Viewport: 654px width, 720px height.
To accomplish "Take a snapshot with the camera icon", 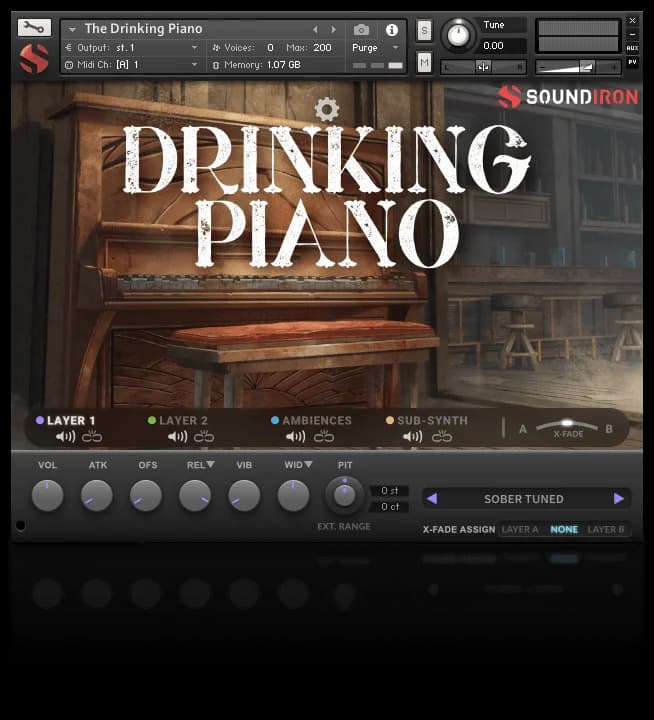I will 361,30.
